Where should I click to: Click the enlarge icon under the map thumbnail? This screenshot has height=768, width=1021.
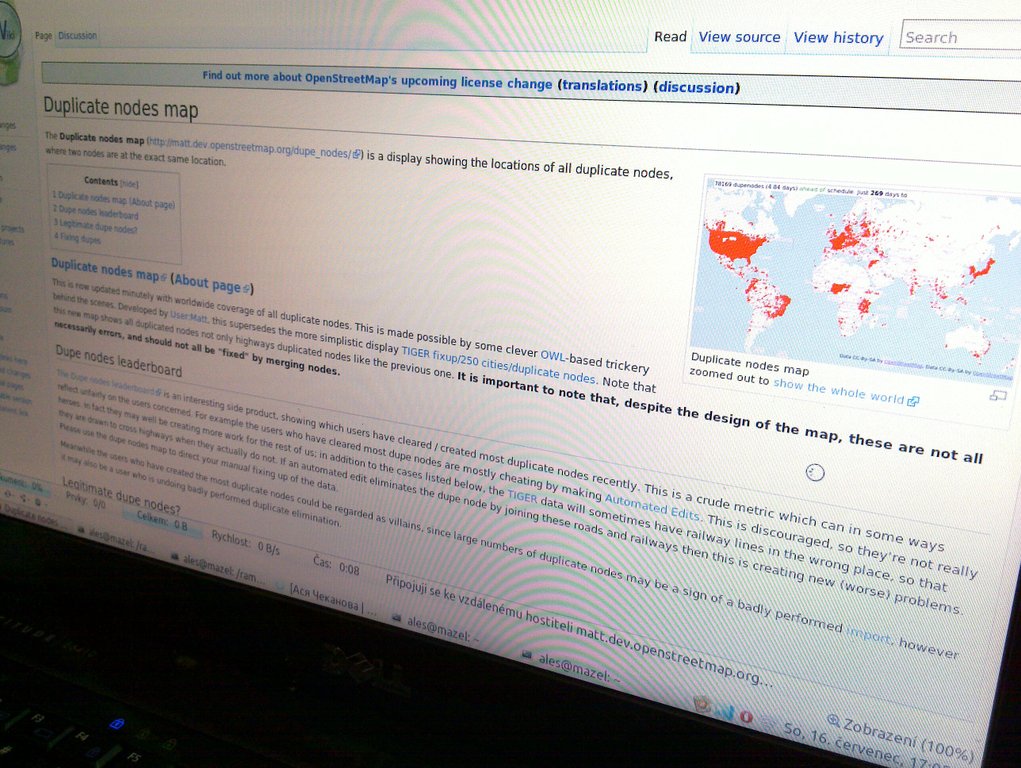click(997, 396)
